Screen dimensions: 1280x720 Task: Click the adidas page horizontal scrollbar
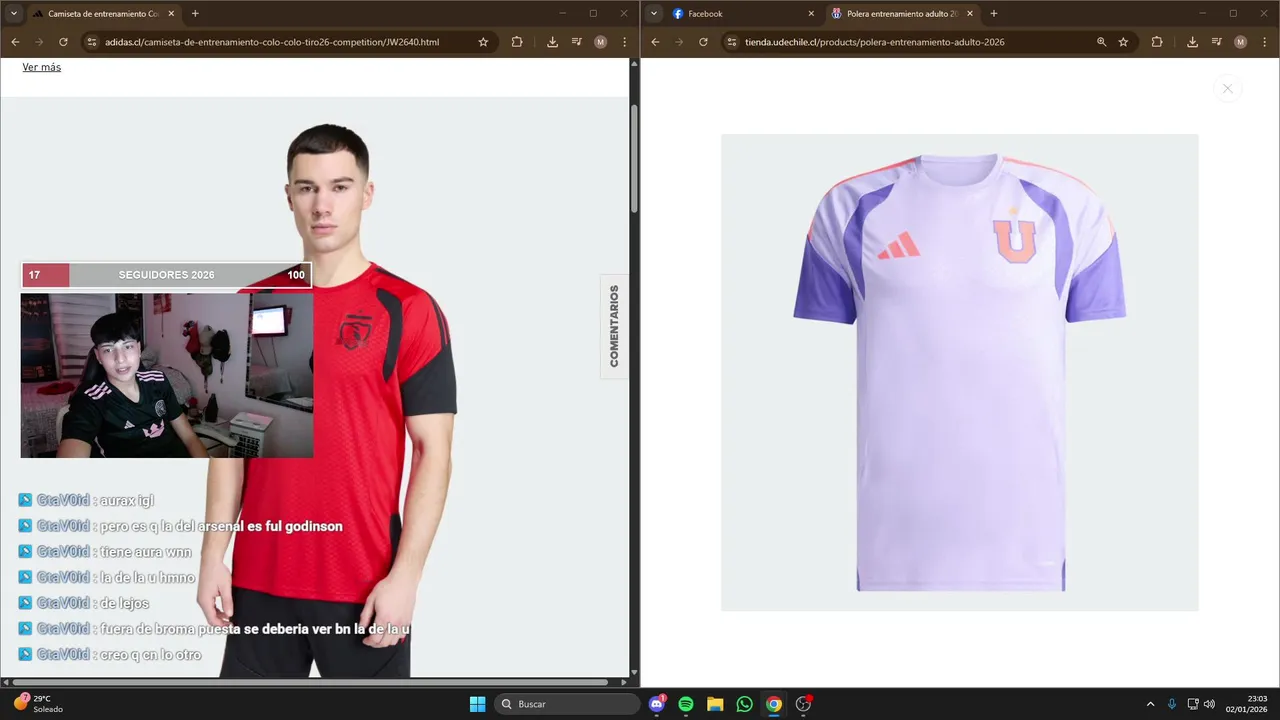311,682
